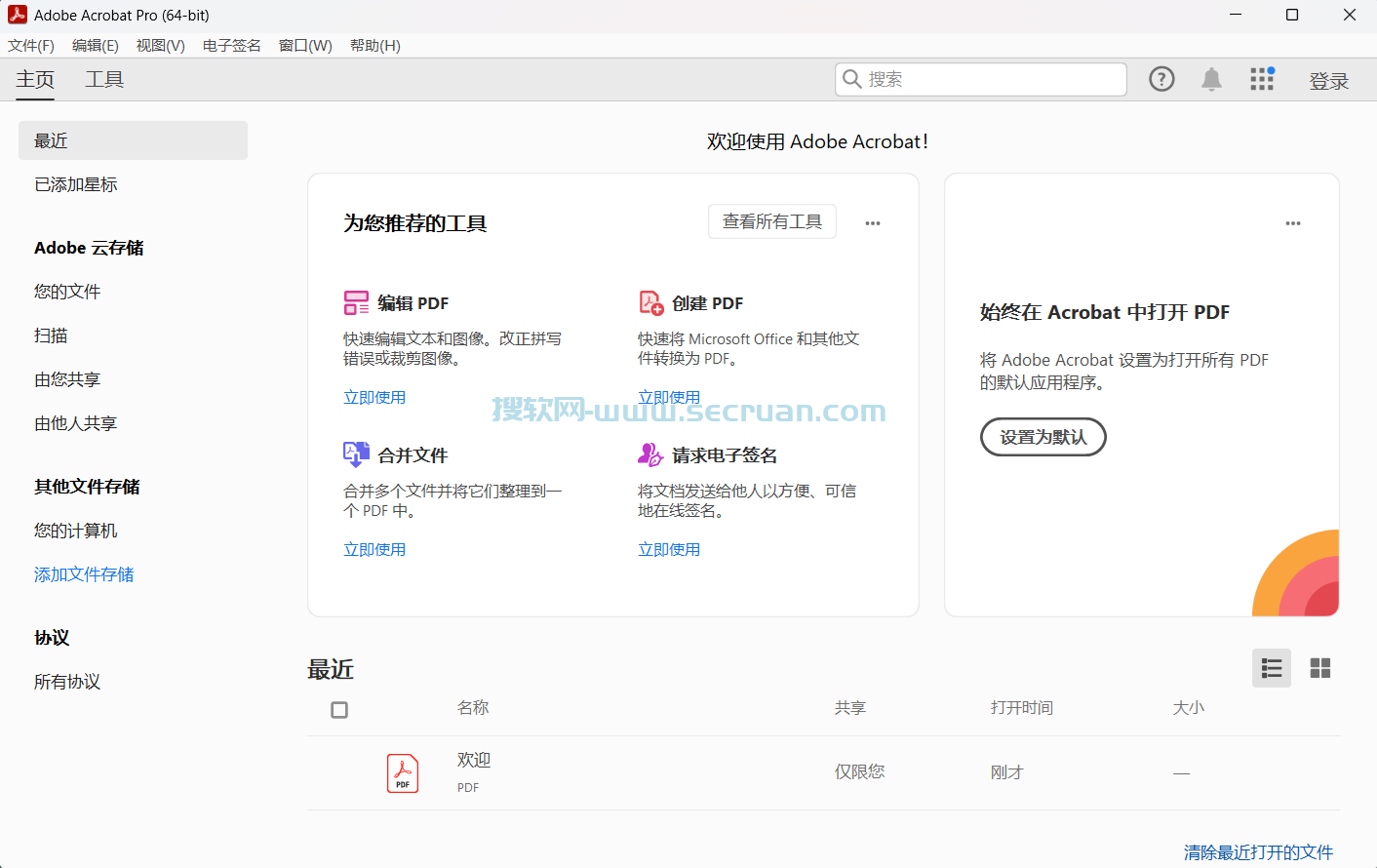
Task: Click 立即使用 under 合并文件
Action: click(374, 549)
